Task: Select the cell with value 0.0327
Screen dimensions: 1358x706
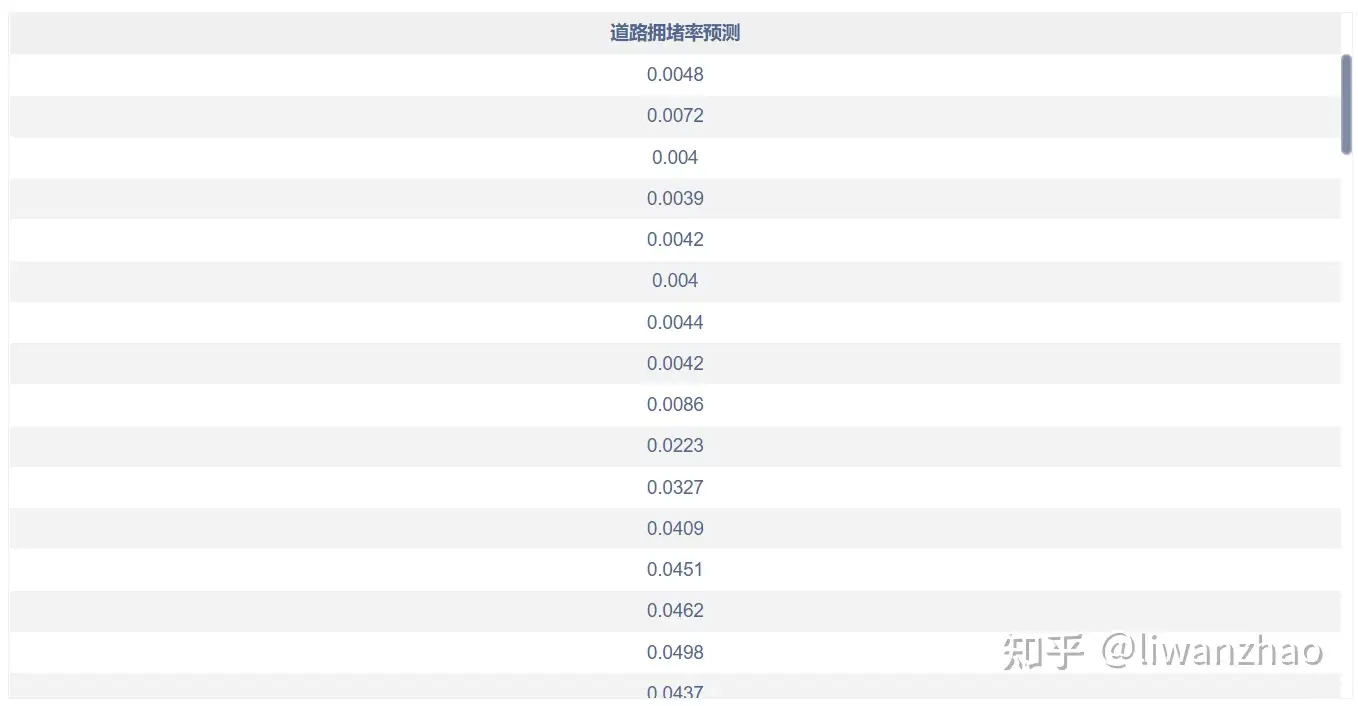Action: pos(675,488)
